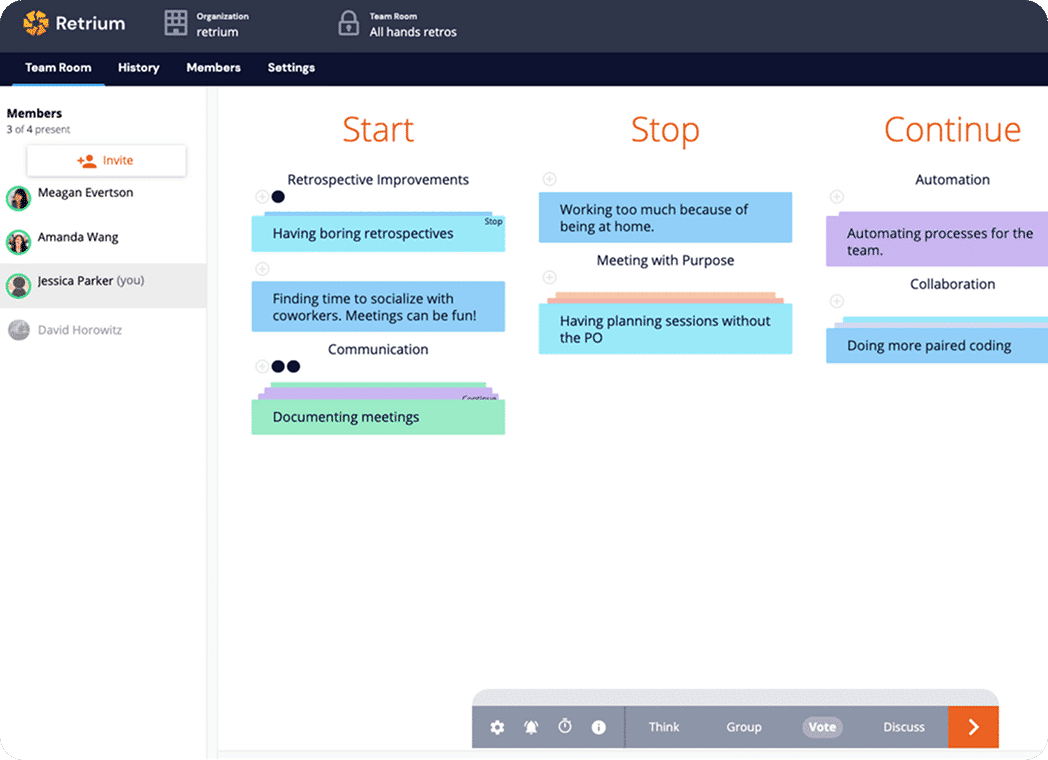Click the Retrium logo icon
Image resolution: width=1048 pixels, height=760 pixels.
coord(36,23)
